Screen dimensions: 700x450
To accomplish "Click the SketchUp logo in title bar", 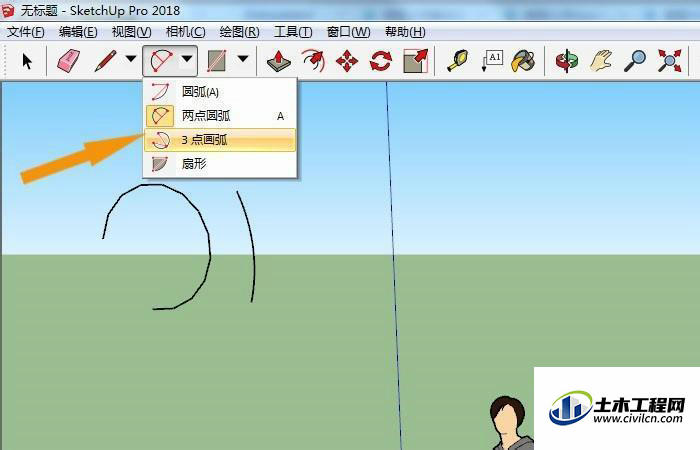I will 8,11.
